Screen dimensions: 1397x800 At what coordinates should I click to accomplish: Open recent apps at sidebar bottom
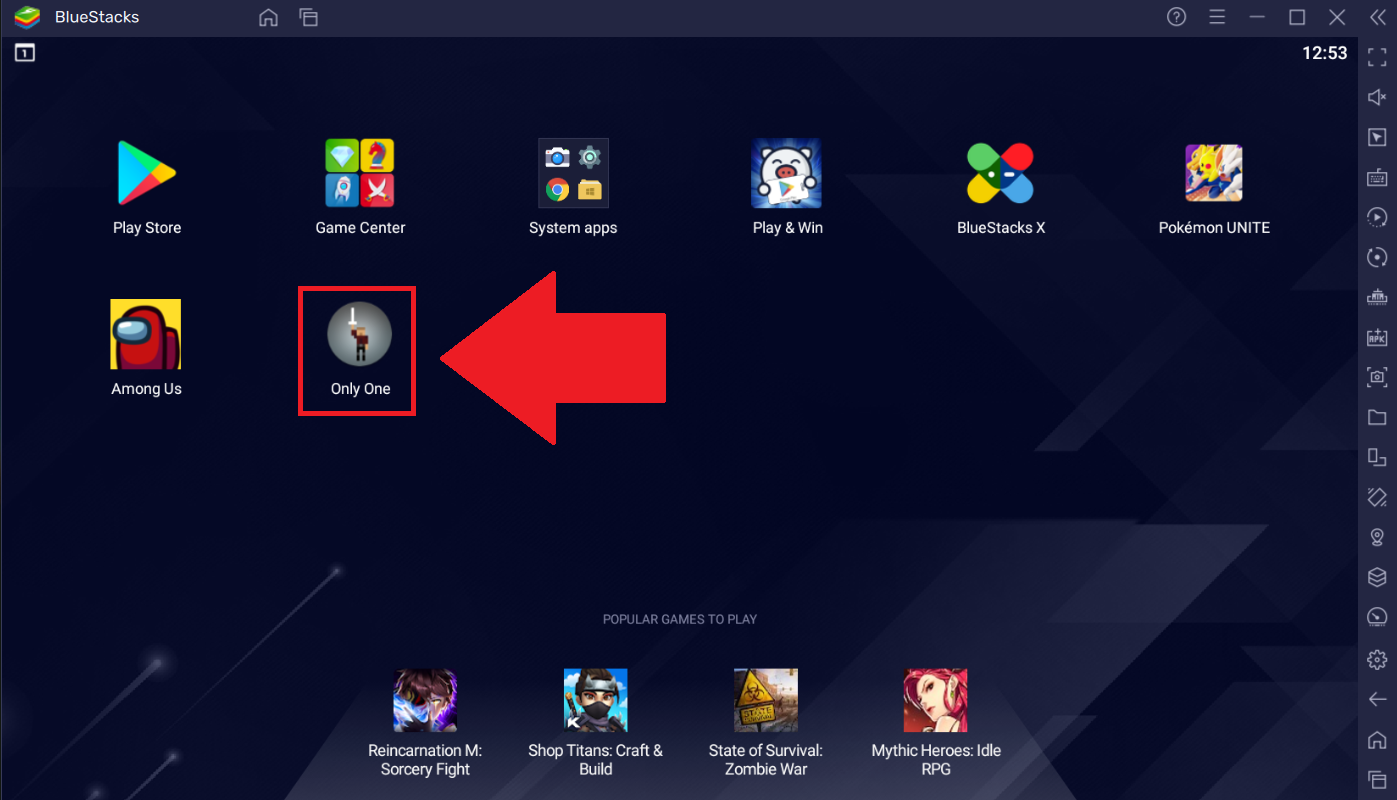1377,779
